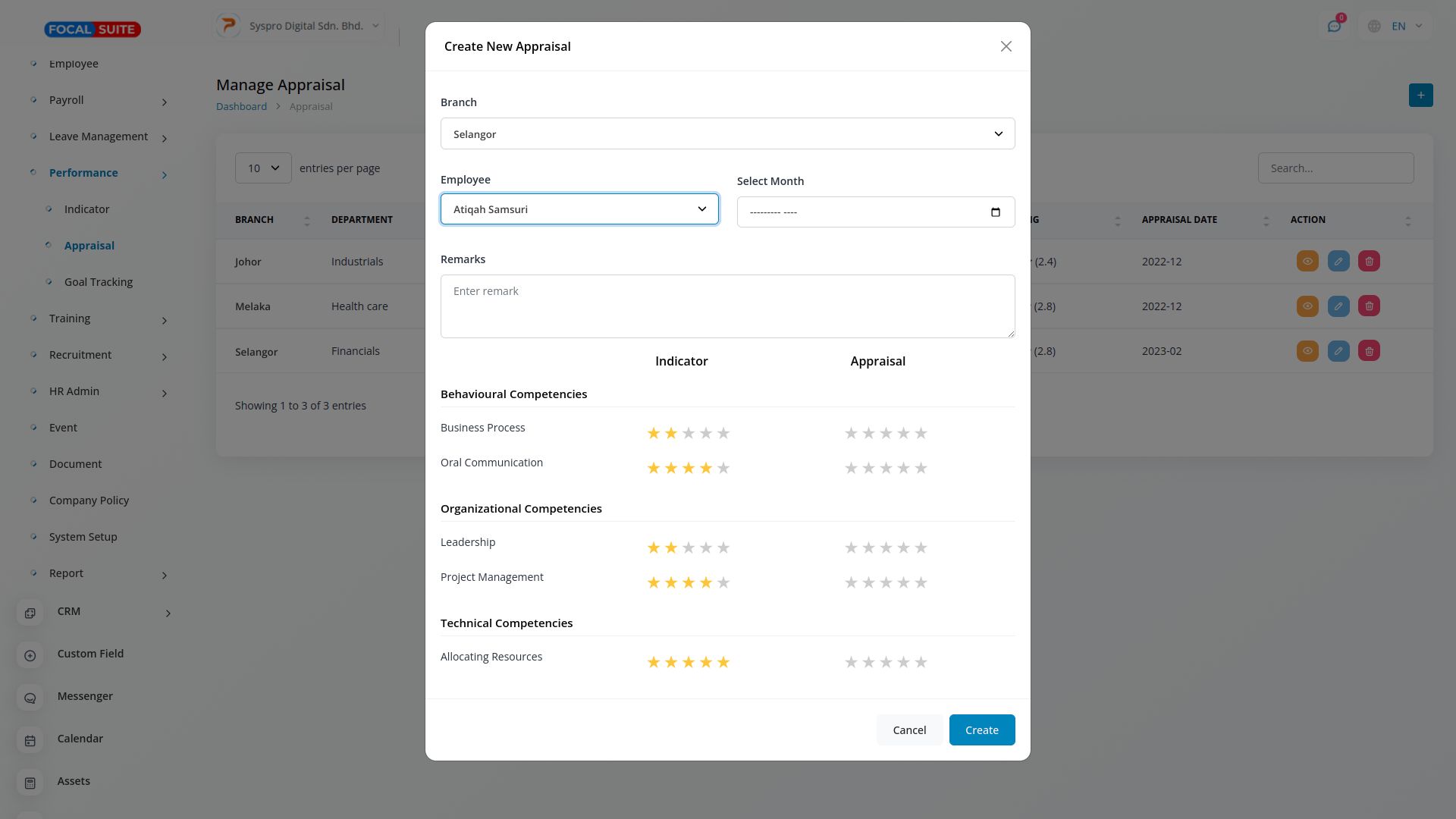
Task: Click the Create button
Action: click(981, 730)
